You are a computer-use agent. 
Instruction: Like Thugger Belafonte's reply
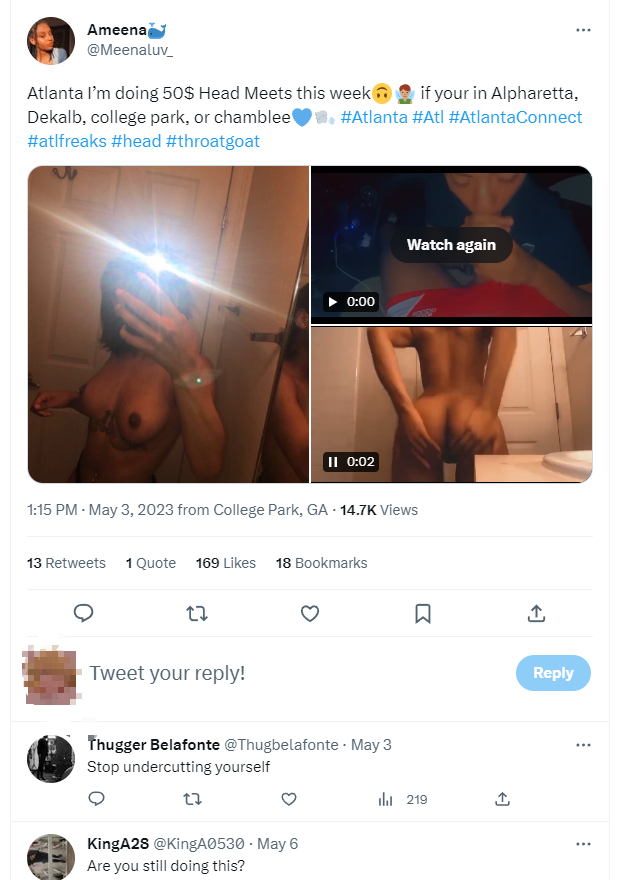coord(288,799)
